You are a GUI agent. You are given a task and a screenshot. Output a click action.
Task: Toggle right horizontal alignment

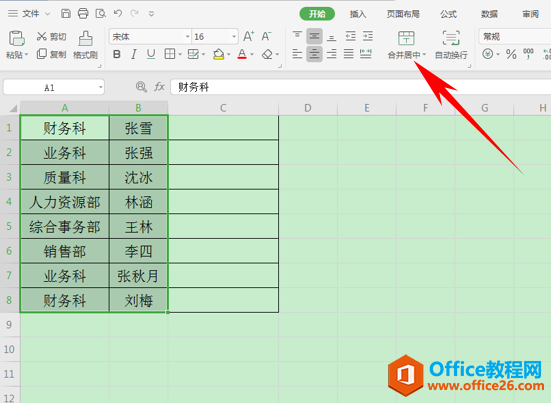point(331,54)
